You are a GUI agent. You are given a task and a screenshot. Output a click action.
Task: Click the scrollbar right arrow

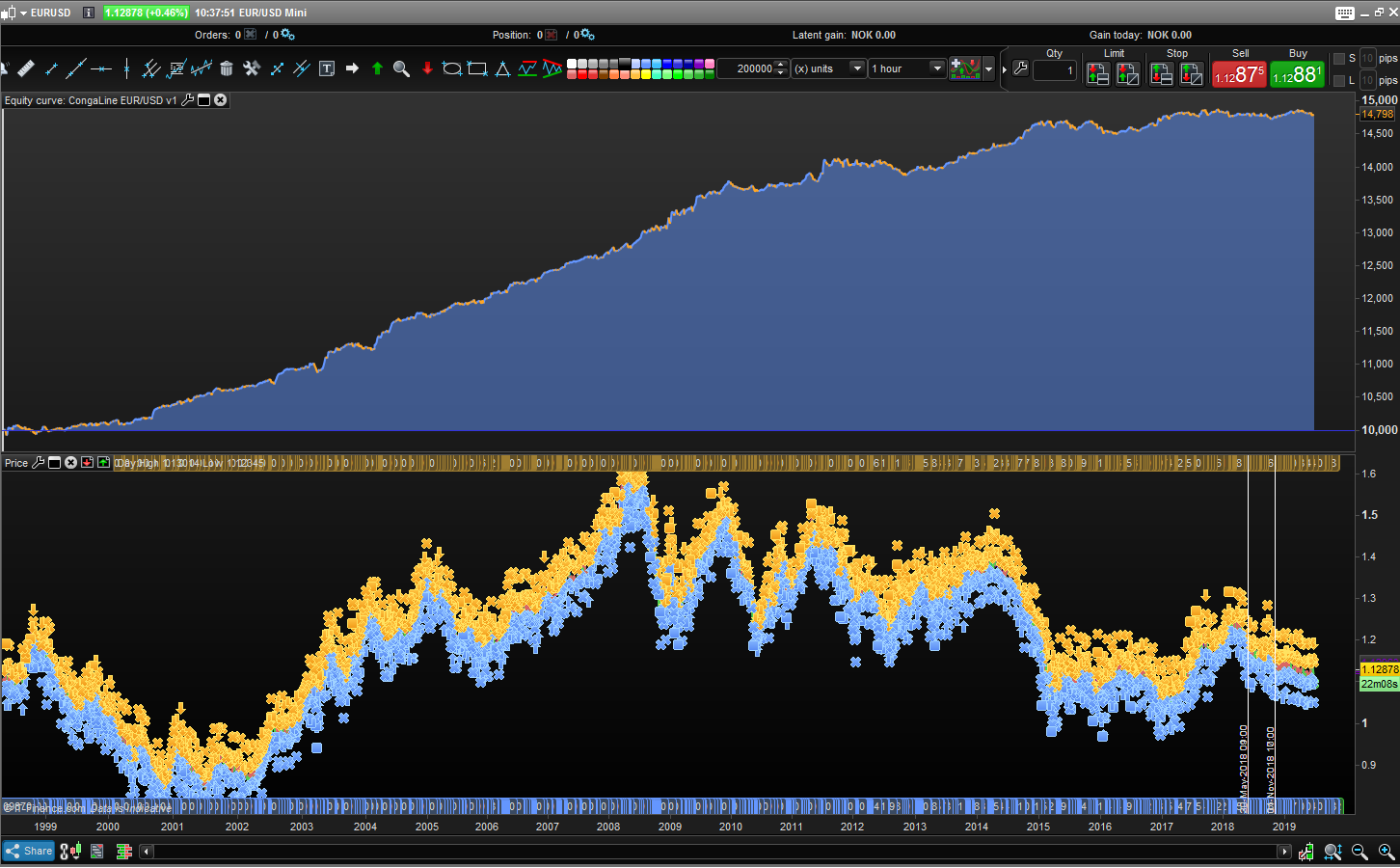click(x=1284, y=852)
